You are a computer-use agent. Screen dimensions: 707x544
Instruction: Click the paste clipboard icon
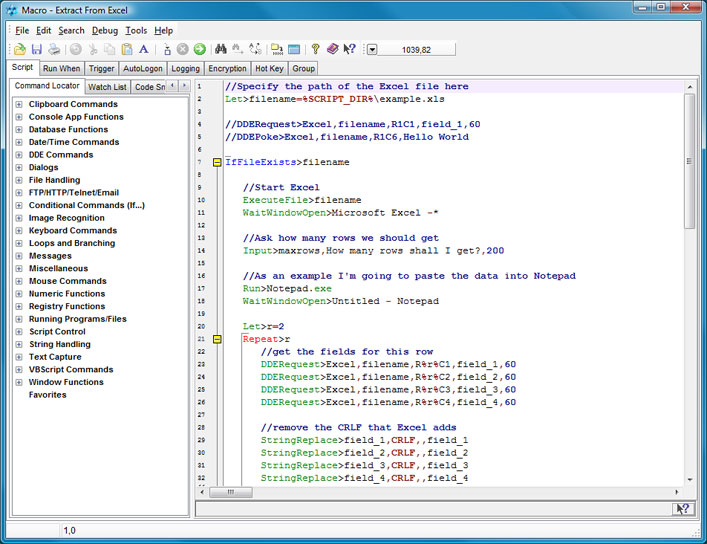[127, 49]
